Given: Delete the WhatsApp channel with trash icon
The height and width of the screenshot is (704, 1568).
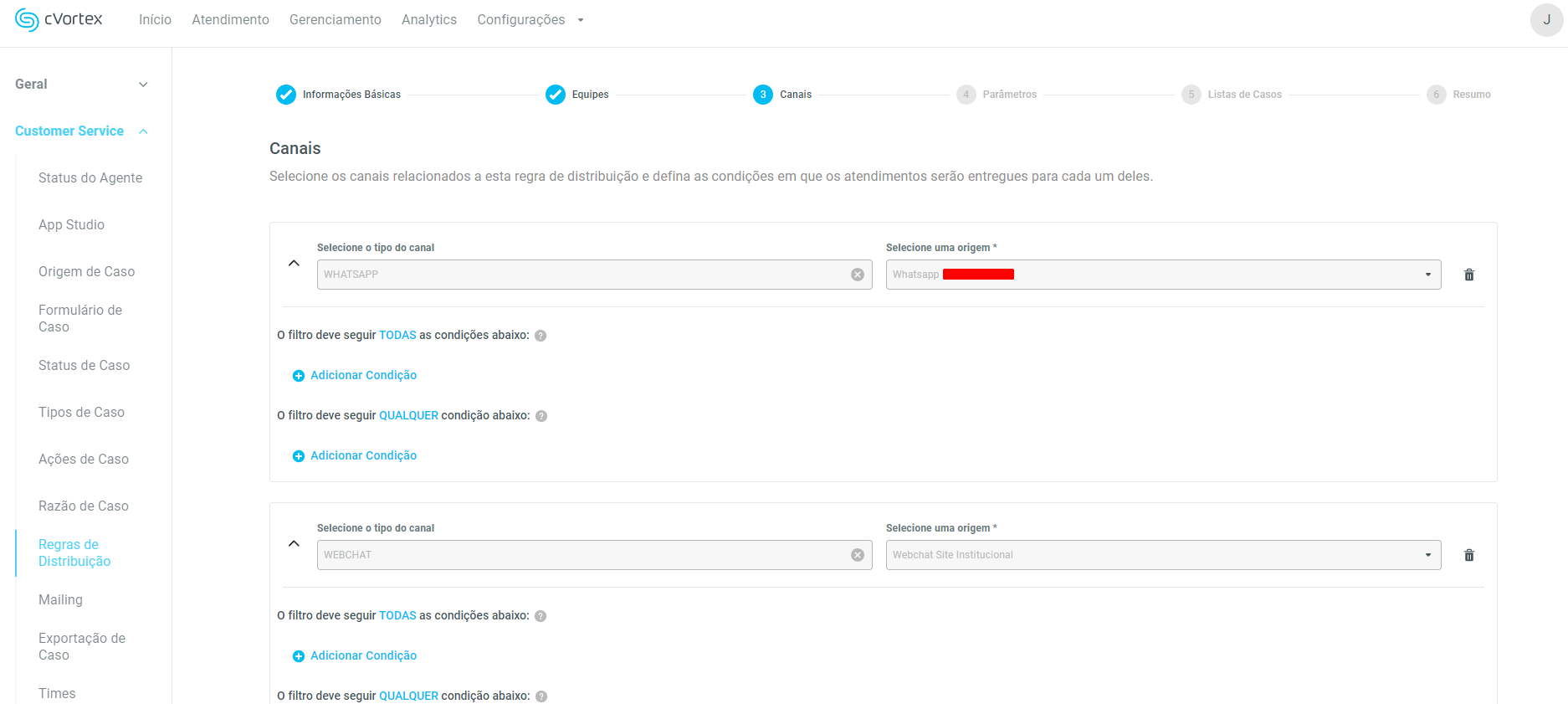Looking at the screenshot, I should 1468,275.
